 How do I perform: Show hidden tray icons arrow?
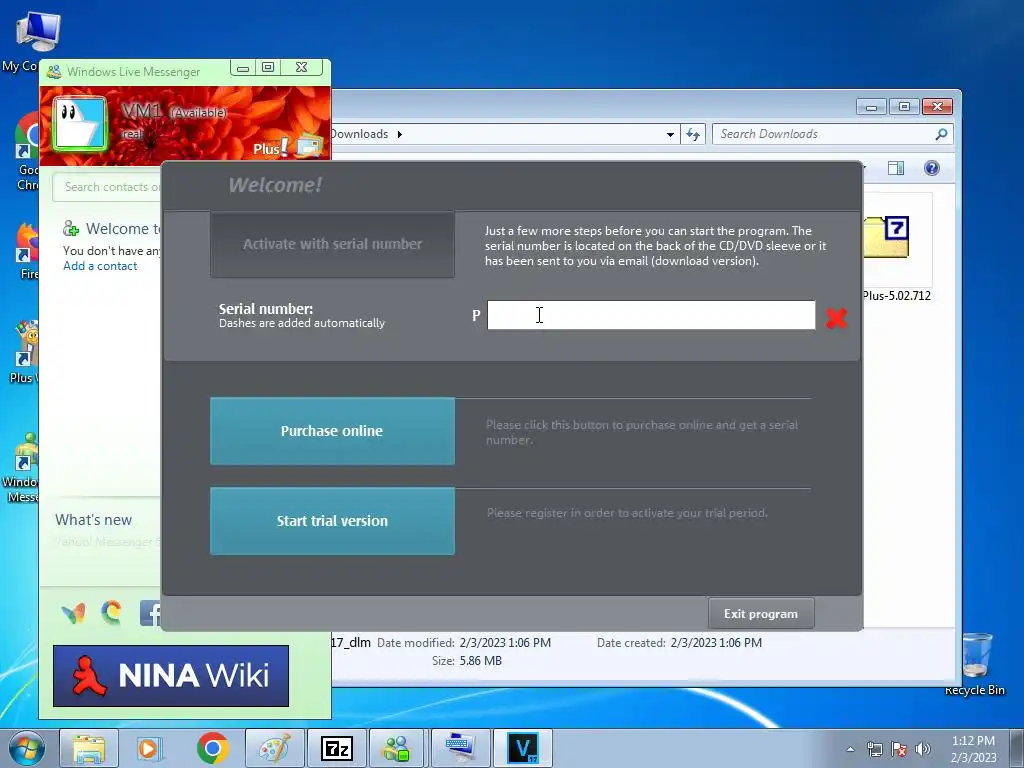click(850, 749)
